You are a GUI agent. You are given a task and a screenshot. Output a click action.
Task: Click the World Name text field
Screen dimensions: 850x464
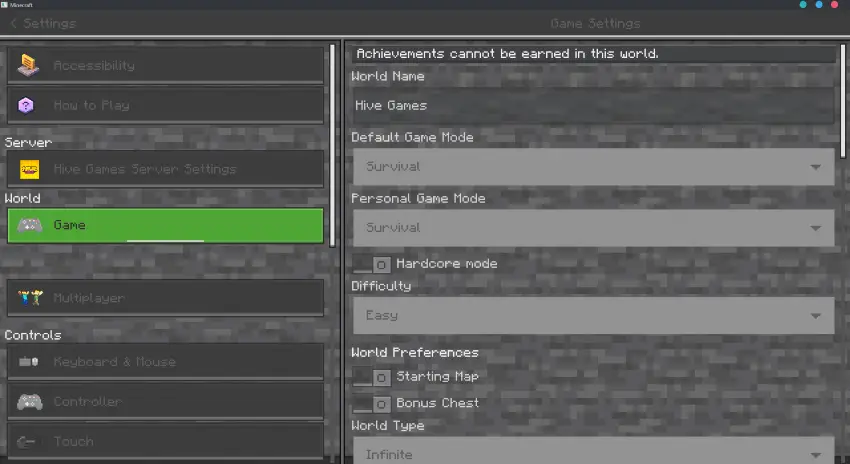593,105
